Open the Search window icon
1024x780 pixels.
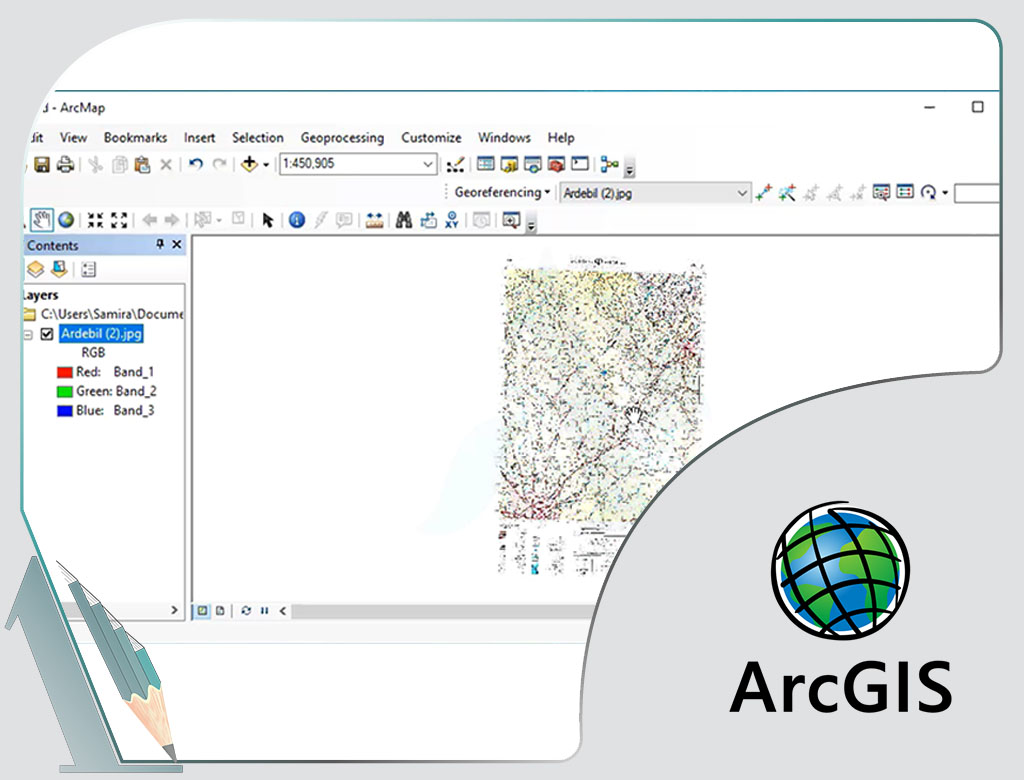click(x=532, y=164)
